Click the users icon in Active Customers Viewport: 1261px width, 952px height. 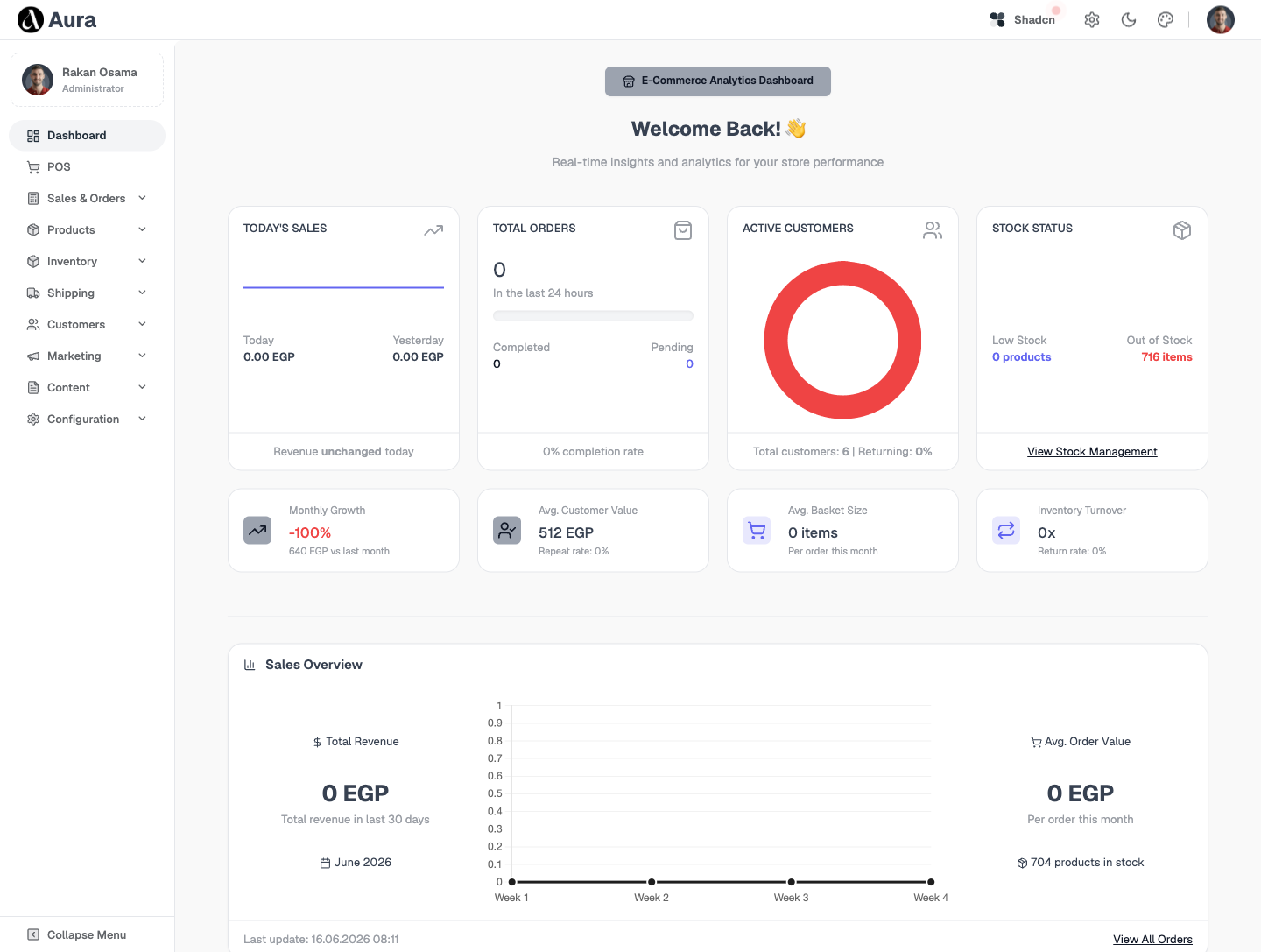[x=933, y=230]
